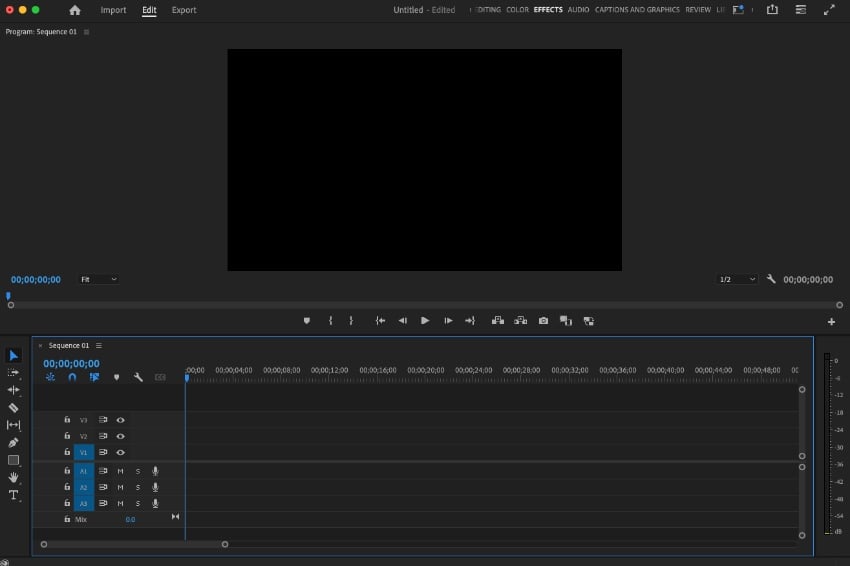Toggle insert sequences as nests
The width and height of the screenshot is (850, 566).
(50, 377)
